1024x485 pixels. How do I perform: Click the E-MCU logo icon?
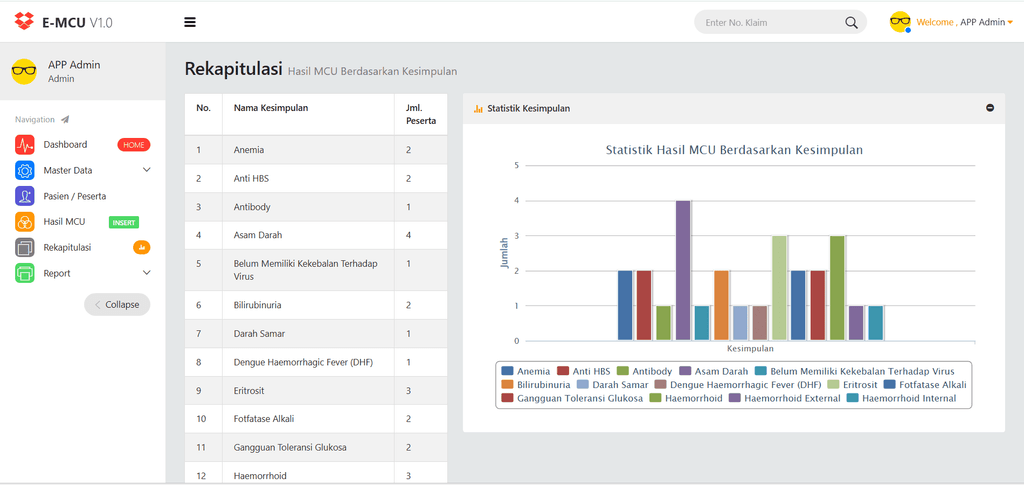click(24, 22)
